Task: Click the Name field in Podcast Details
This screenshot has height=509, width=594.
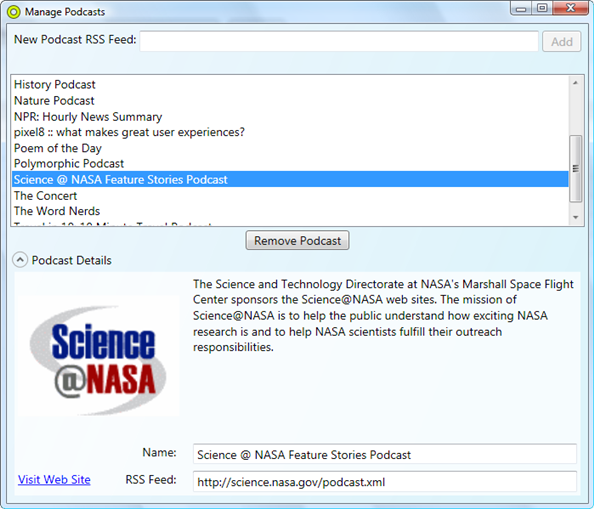Action: pos(385,454)
